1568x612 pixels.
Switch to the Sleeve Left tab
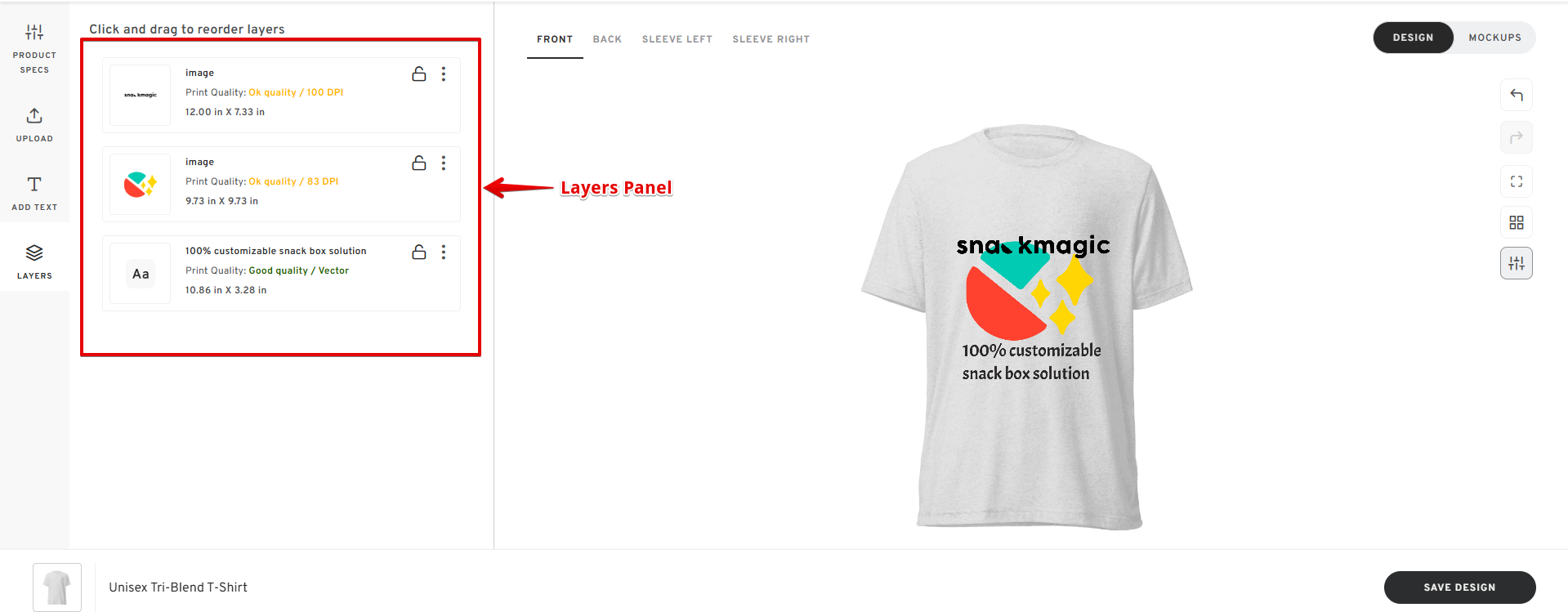677,39
